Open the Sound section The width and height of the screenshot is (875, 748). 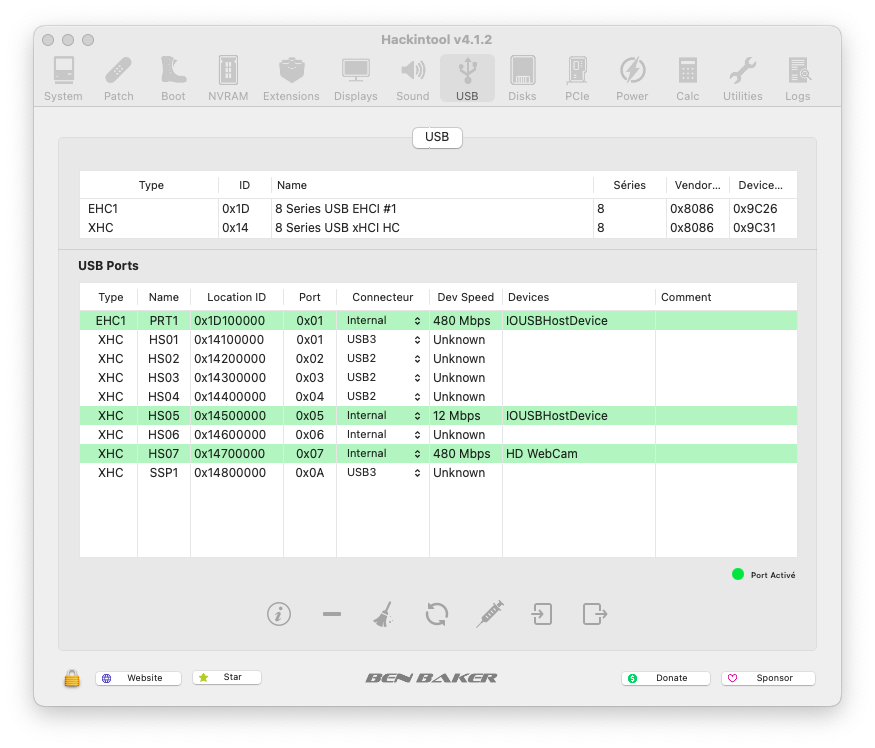pyautogui.click(x=413, y=79)
